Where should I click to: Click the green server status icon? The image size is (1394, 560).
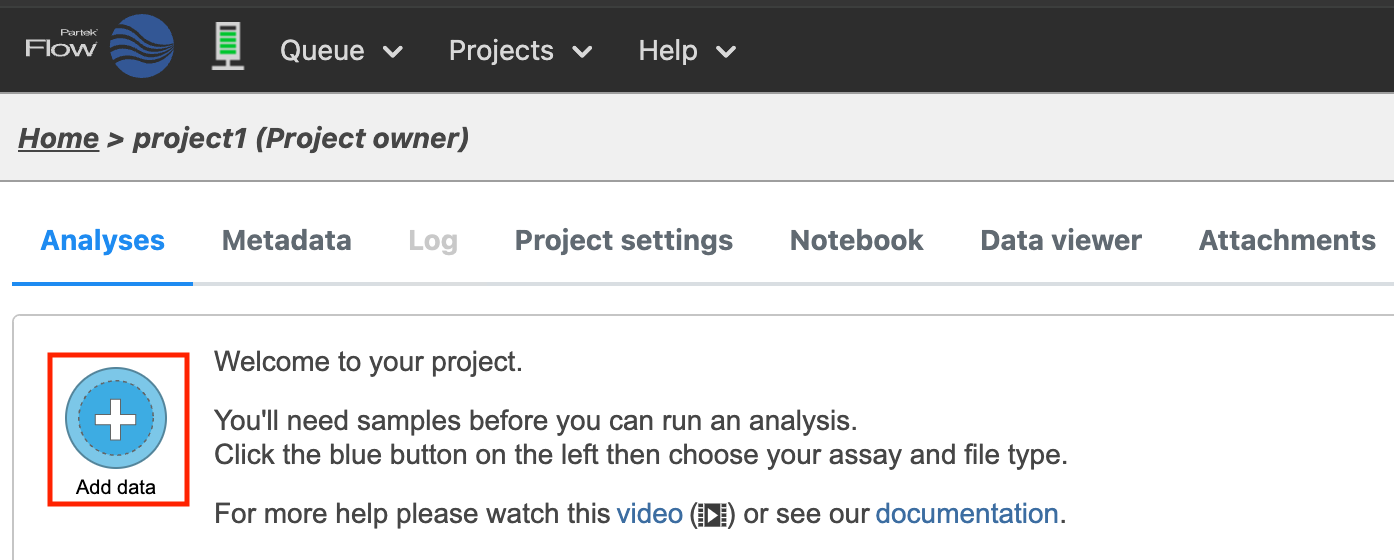pyautogui.click(x=228, y=48)
